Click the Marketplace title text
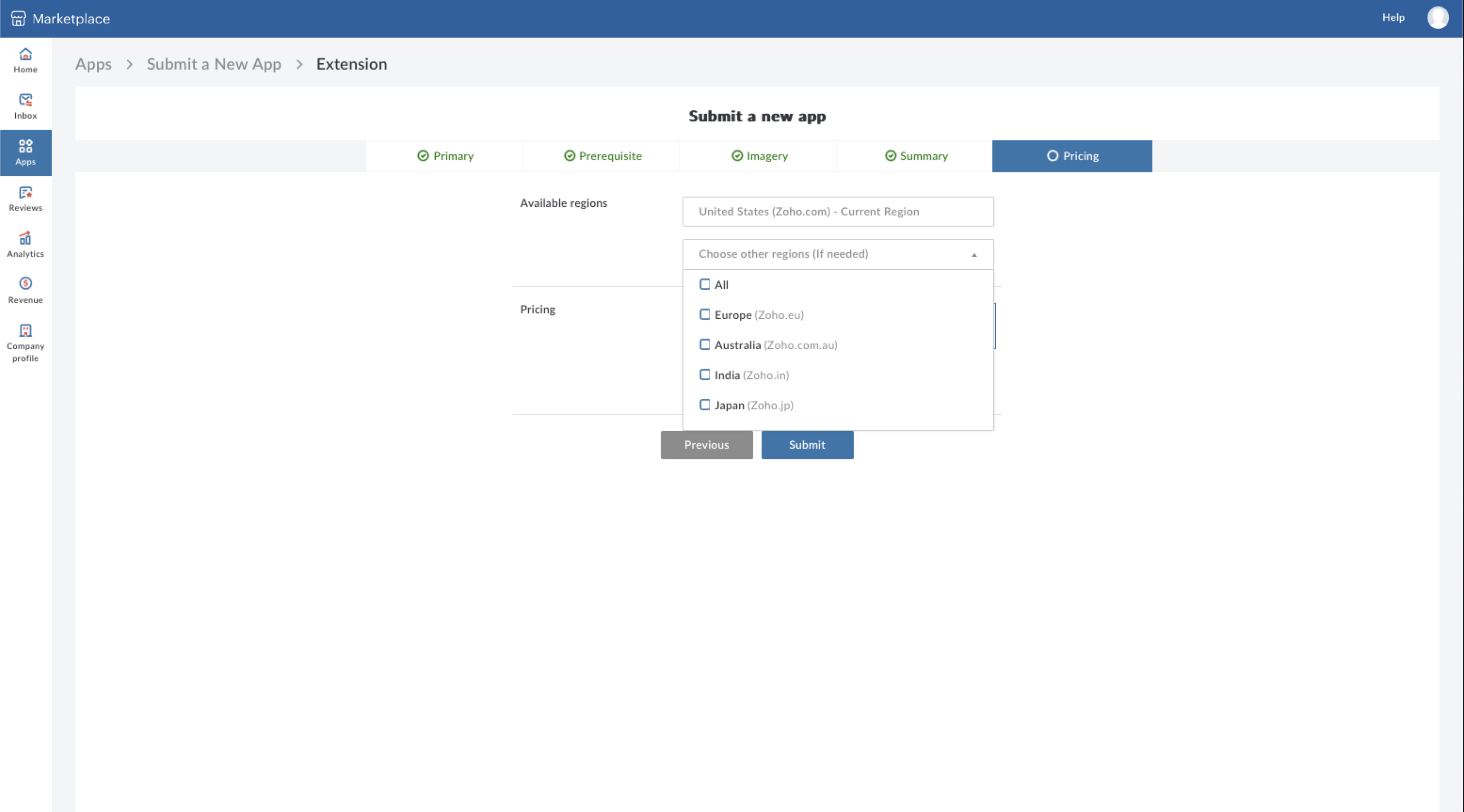 71,19
